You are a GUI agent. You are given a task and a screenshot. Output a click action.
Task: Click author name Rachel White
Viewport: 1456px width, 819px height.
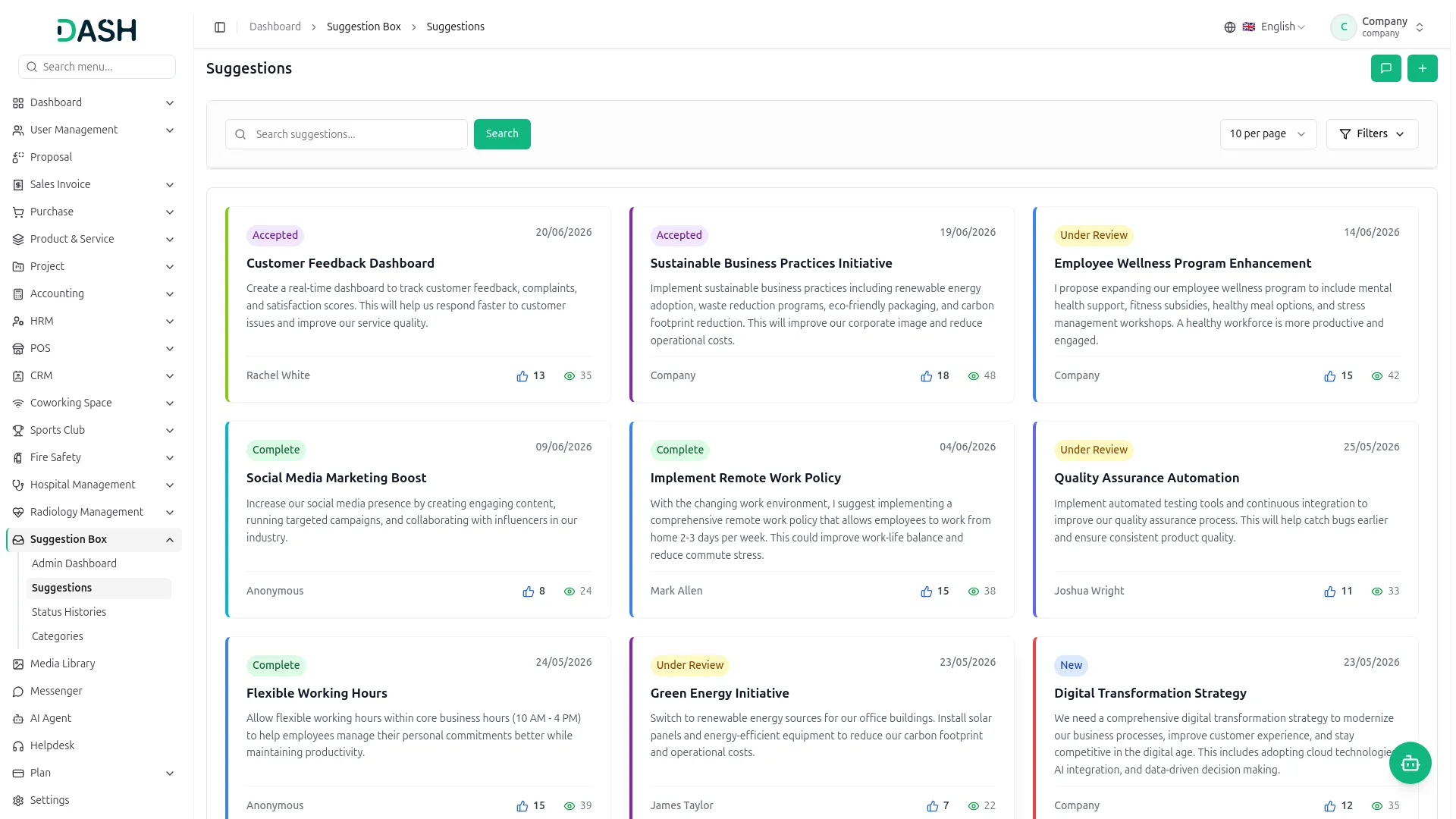click(278, 376)
